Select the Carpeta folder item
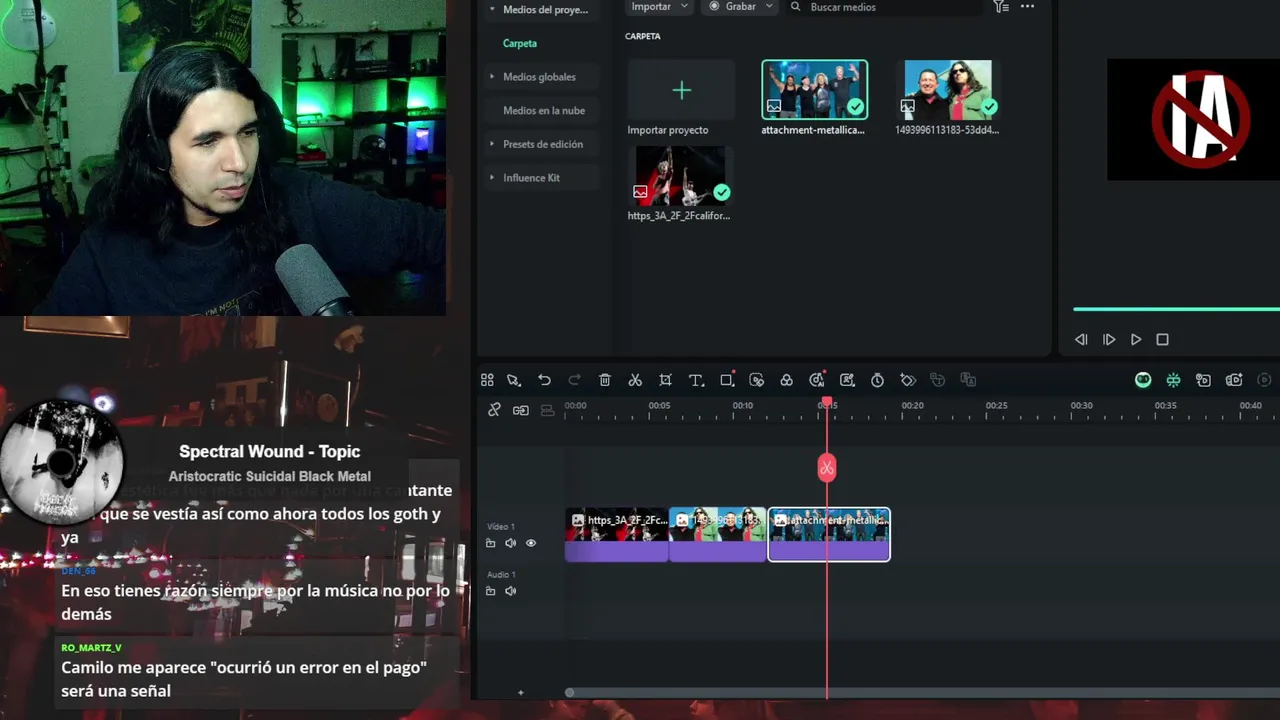Screen dimensions: 1280x720 pos(520,43)
